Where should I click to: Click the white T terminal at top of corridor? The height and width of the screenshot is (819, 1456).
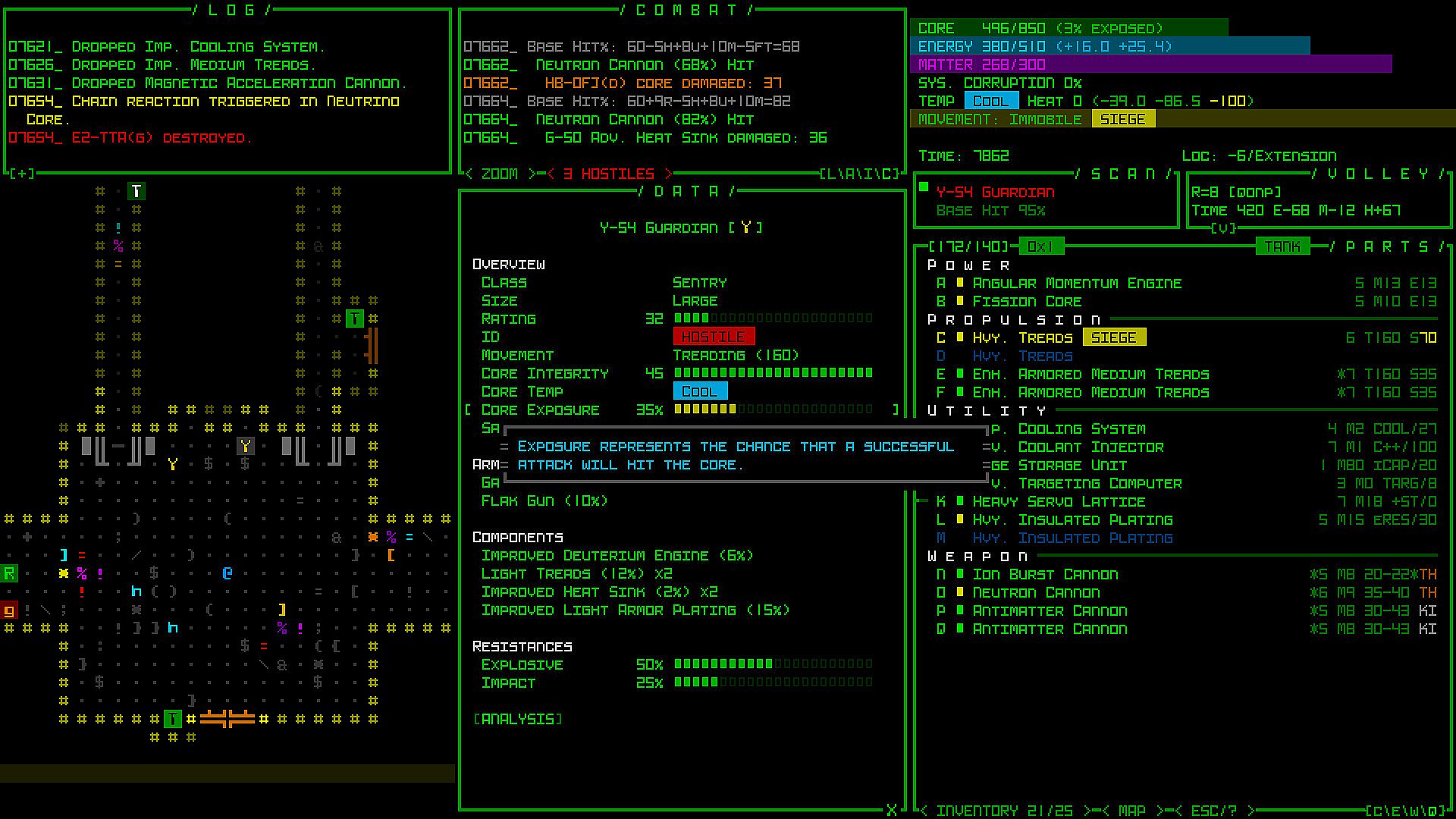136,191
